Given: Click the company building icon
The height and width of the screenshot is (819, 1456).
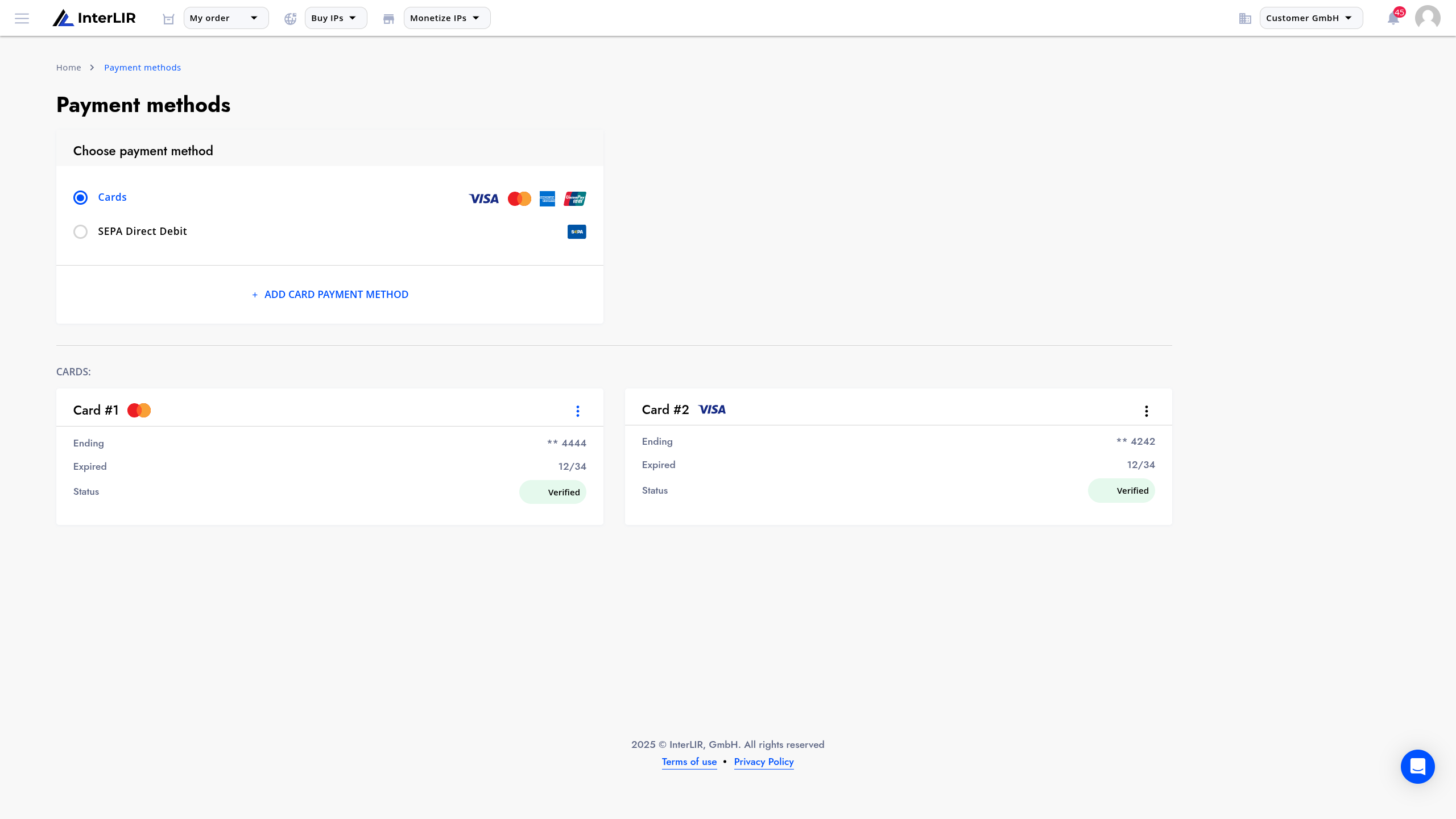Looking at the screenshot, I should [1245, 19].
